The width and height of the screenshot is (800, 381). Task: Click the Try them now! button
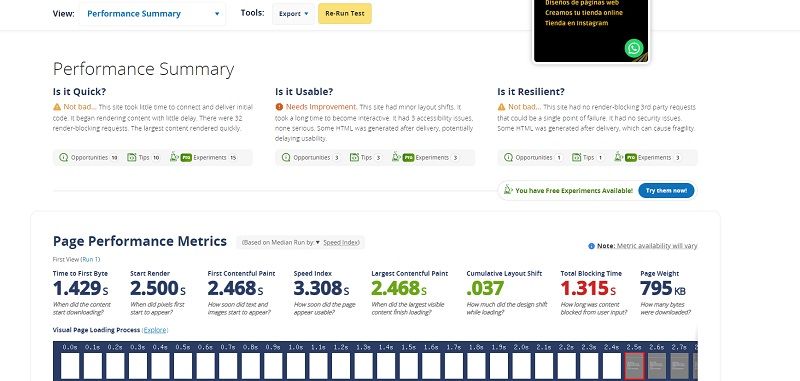click(x=666, y=191)
